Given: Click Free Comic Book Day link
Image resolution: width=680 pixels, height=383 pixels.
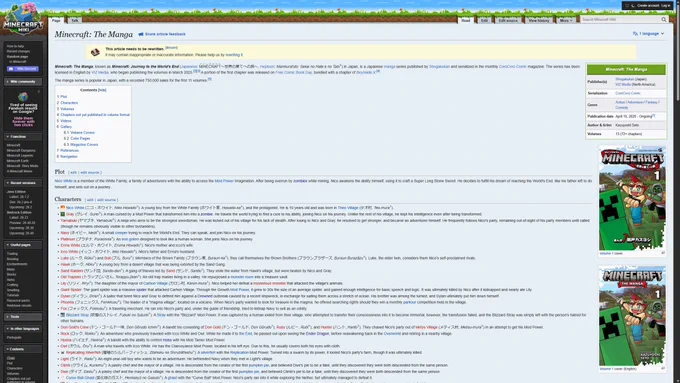Looking at the screenshot, I should (294, 72).
